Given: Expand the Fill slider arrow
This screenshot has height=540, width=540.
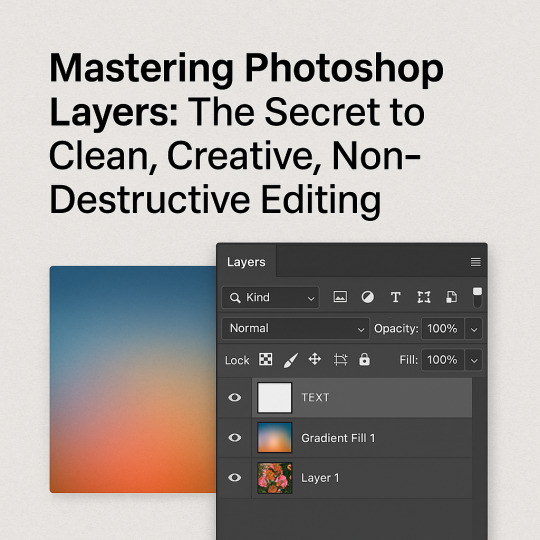Looking at the screenshot, I should [x=474, y=360].
